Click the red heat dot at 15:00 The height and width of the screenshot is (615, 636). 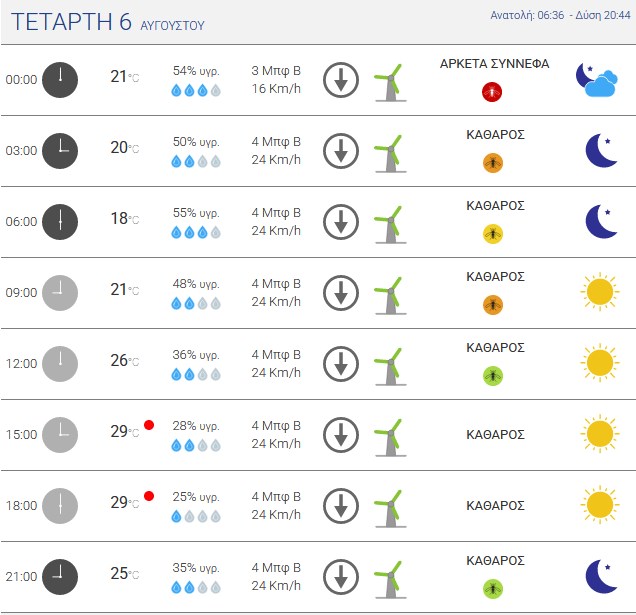[x=149, y=425]
